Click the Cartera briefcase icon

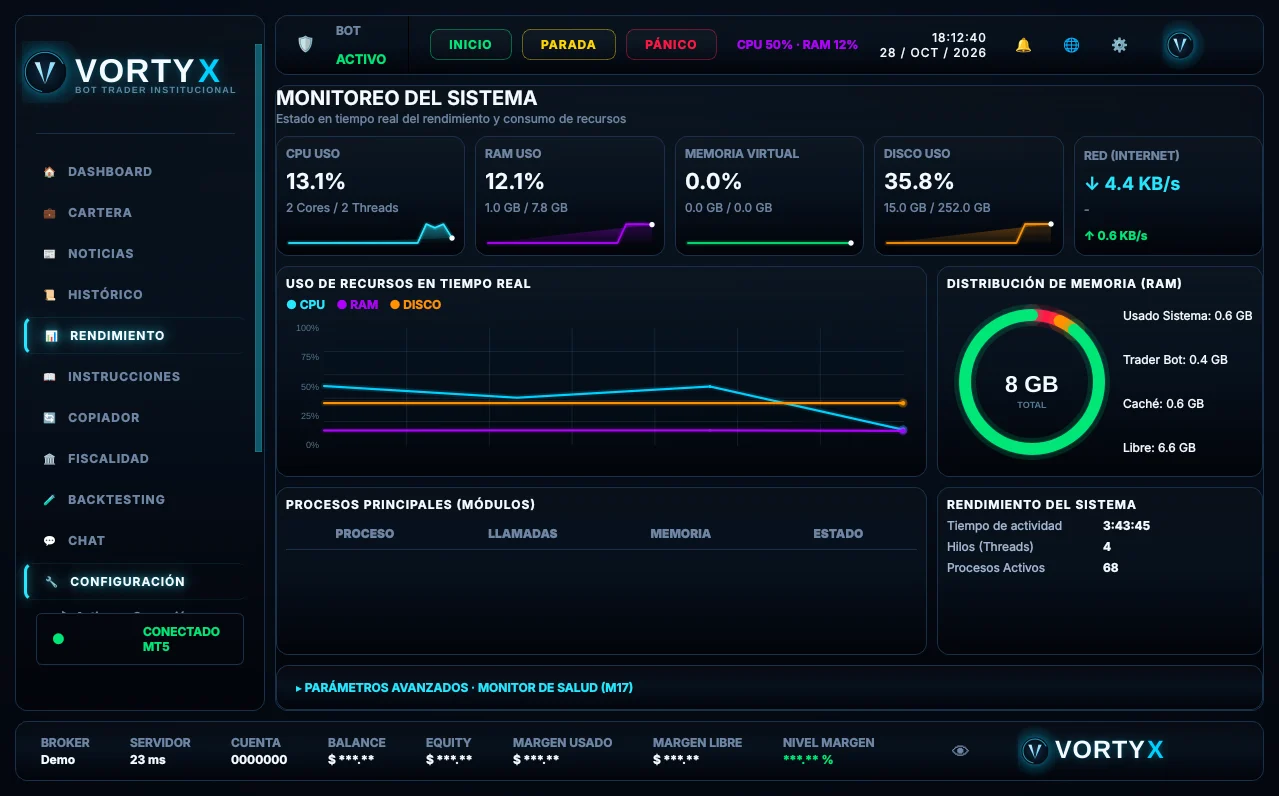tap(49, 213)
